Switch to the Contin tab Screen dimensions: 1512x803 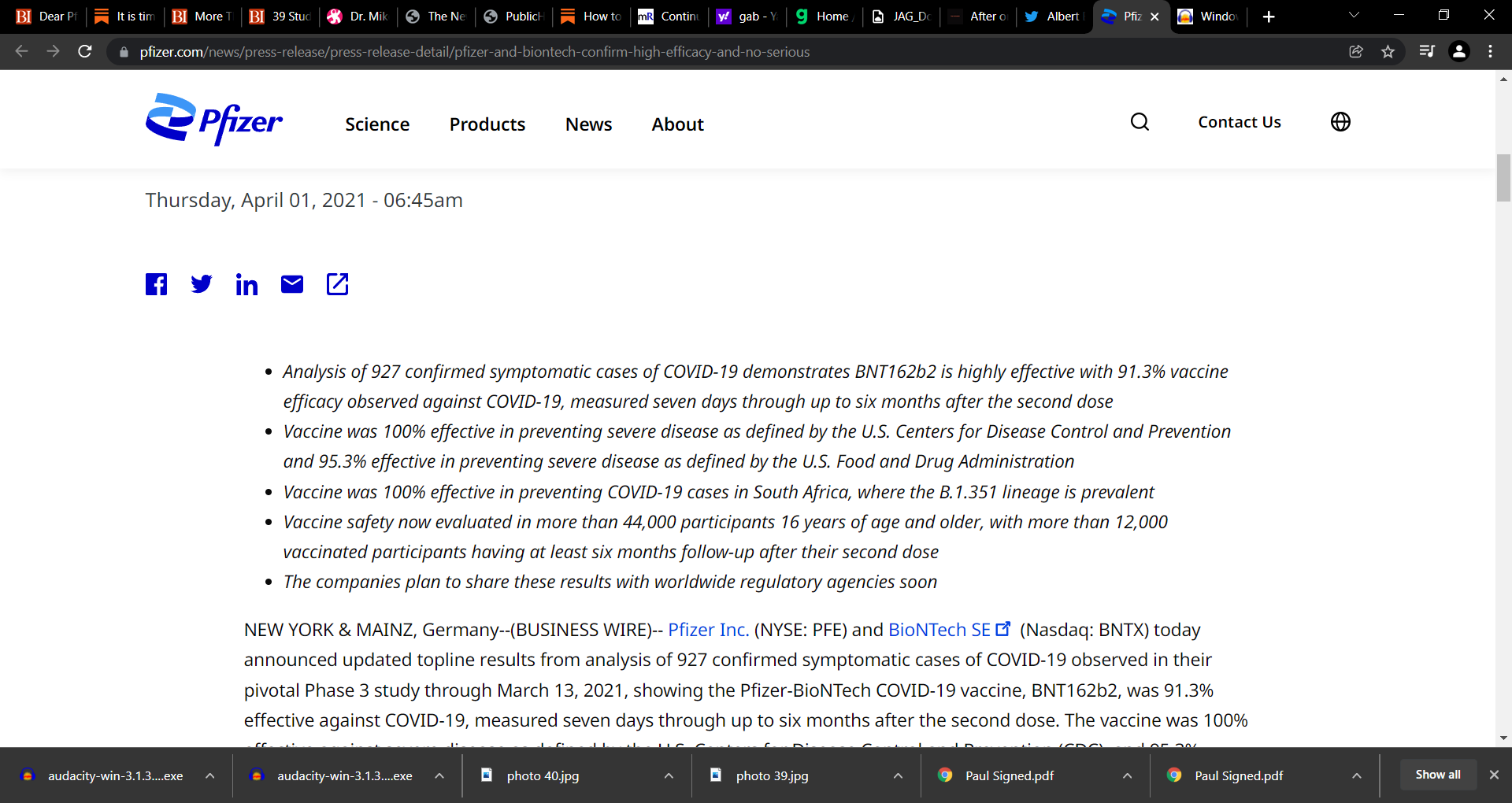[x=670, y=17]
